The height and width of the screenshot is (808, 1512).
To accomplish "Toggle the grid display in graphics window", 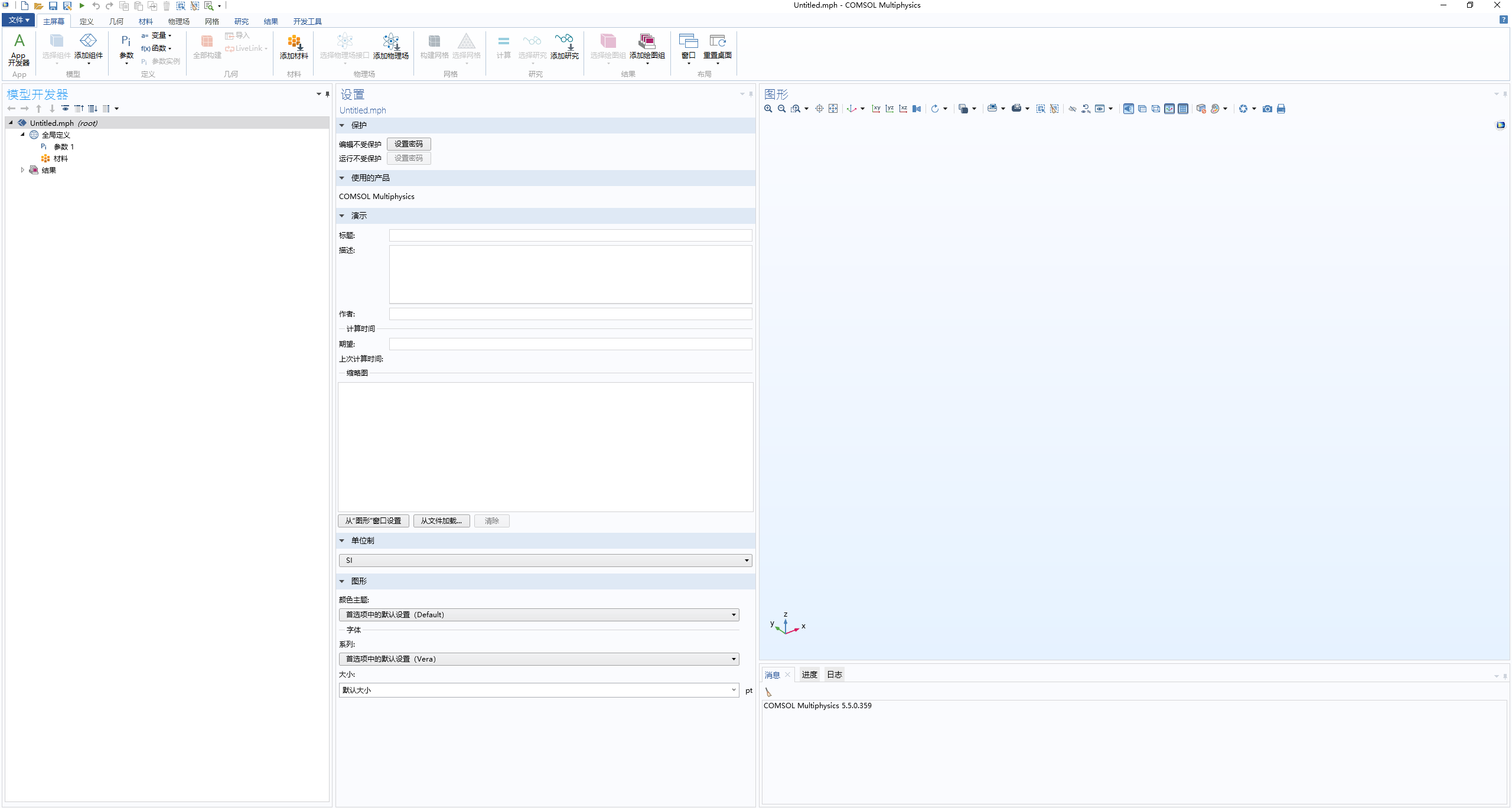I will 1183,109.
